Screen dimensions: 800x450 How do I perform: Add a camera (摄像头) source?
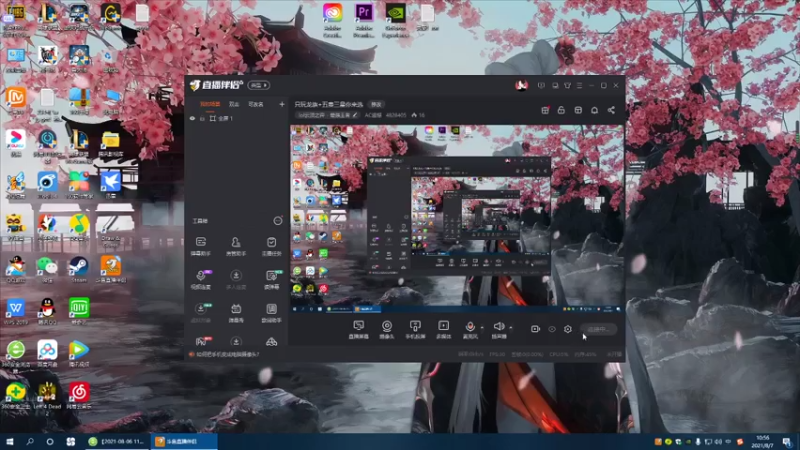[x=387, y=330]
